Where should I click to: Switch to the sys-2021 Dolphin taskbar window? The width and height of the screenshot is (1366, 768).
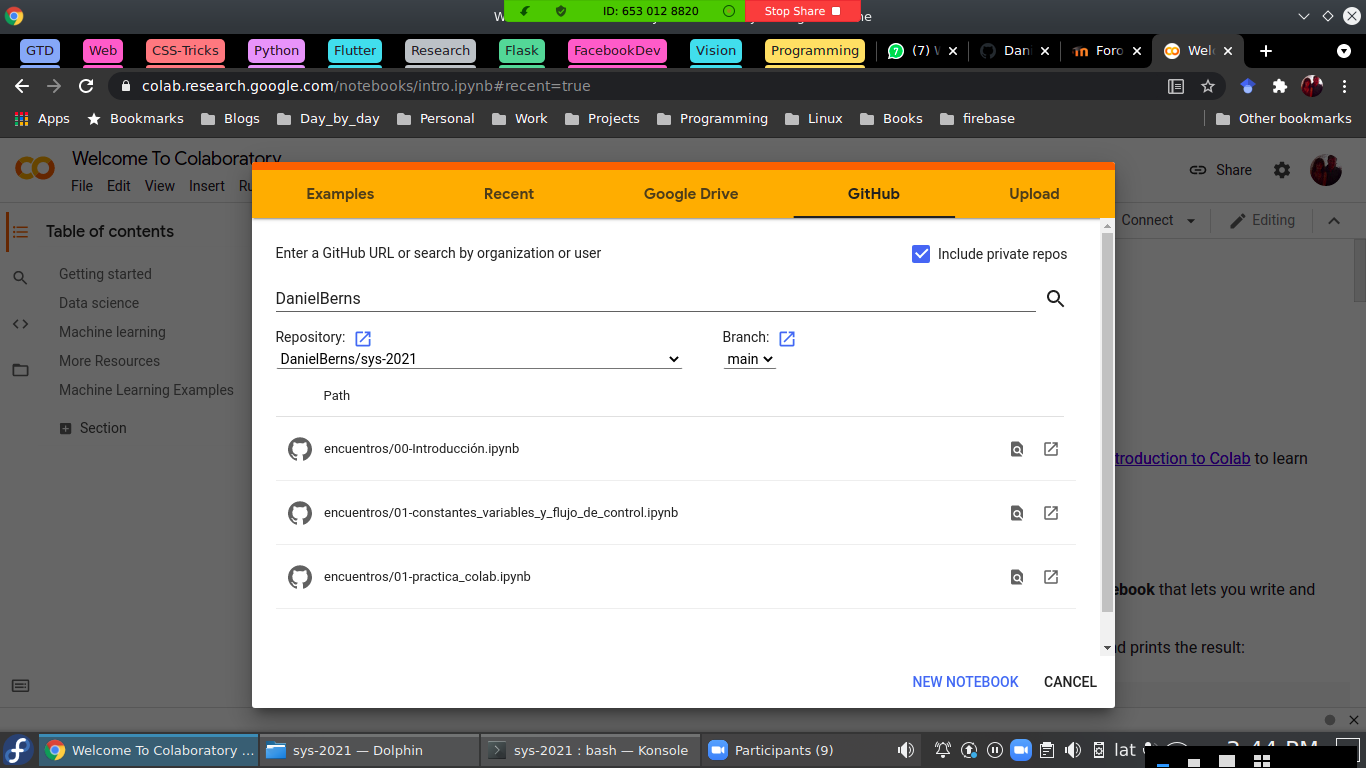(x=369, y=750)
